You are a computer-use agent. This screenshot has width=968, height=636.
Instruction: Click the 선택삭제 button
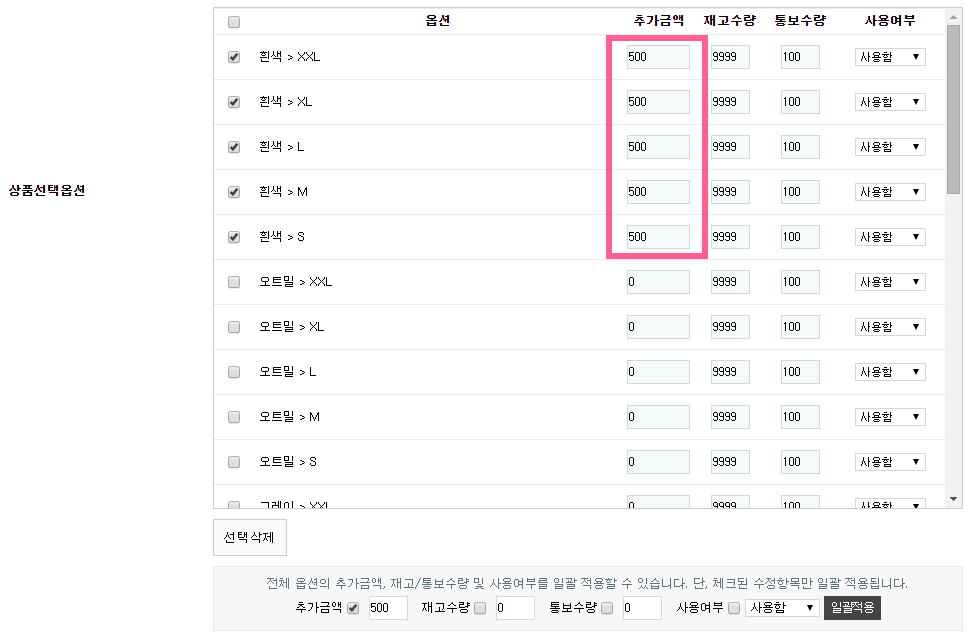coord(250,537)
